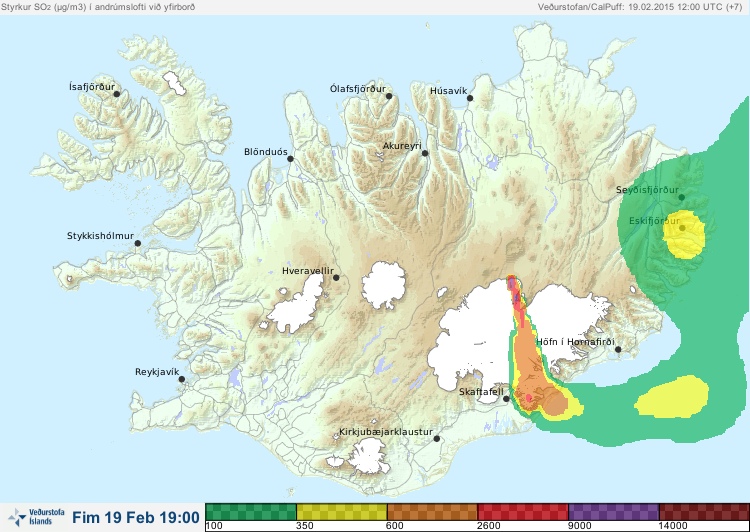Screen dimensions: 750x532
Task: Select the Ólafsfjörður marker dot
Action: pos(389,96)
